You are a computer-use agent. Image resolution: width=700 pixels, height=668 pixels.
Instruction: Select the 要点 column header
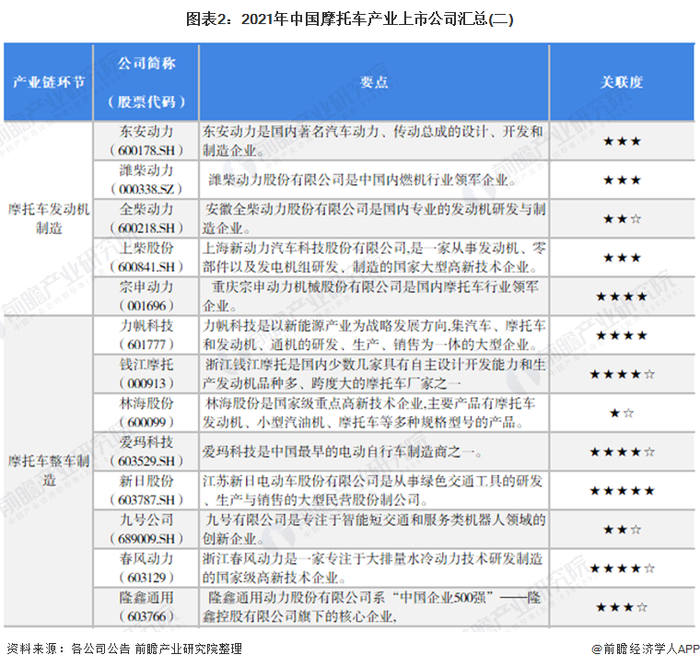pos(374,82)
